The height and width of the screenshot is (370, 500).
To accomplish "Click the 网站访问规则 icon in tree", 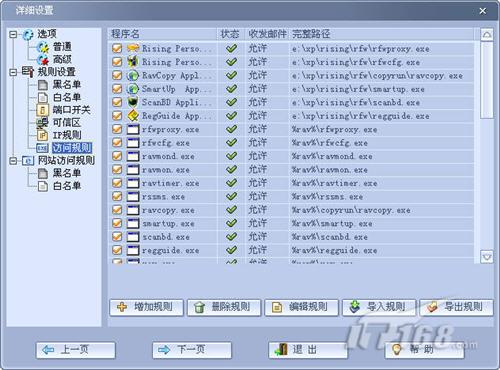I will click(28, 161).
